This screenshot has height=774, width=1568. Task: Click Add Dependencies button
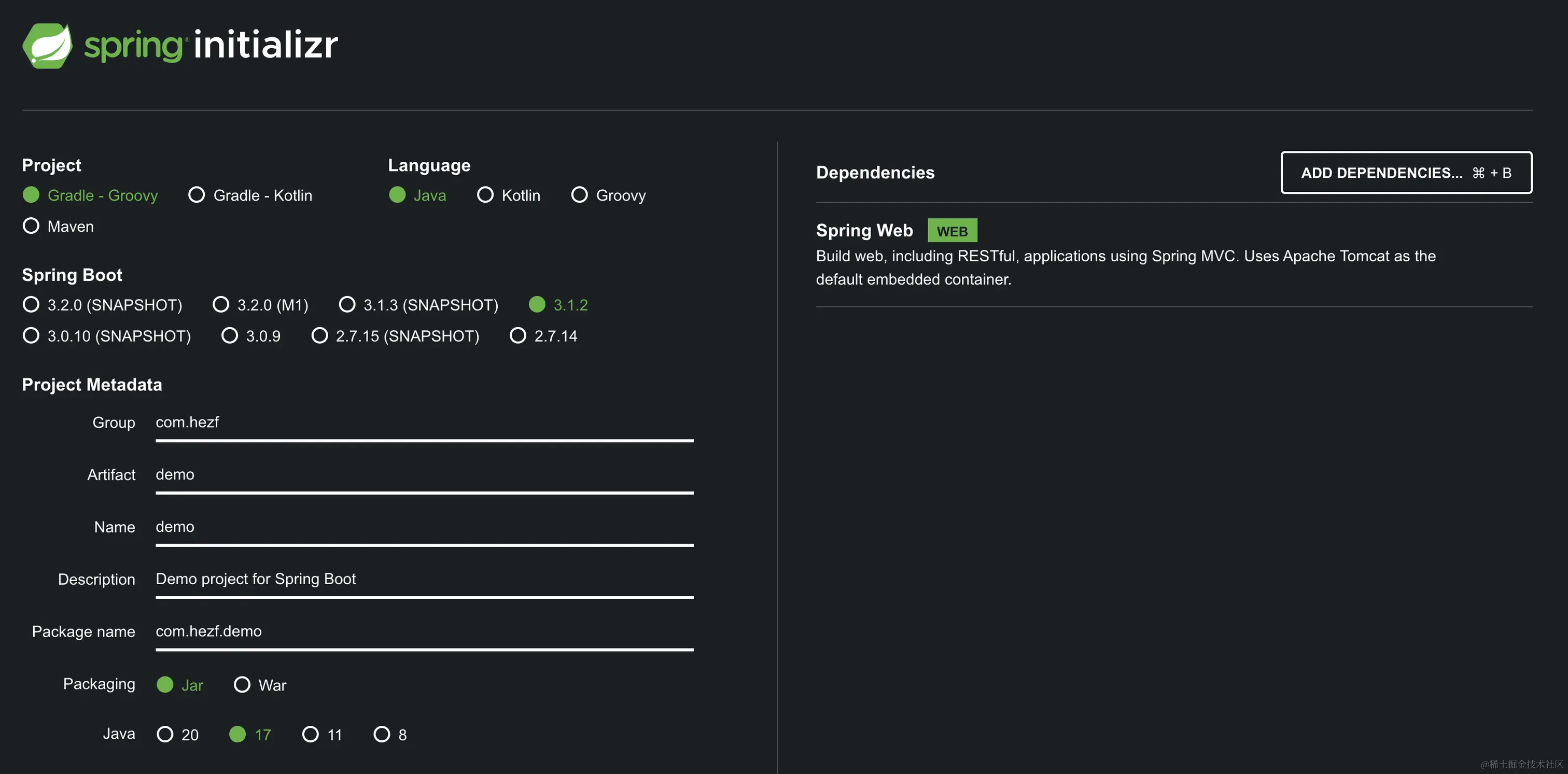[1406, 173]
